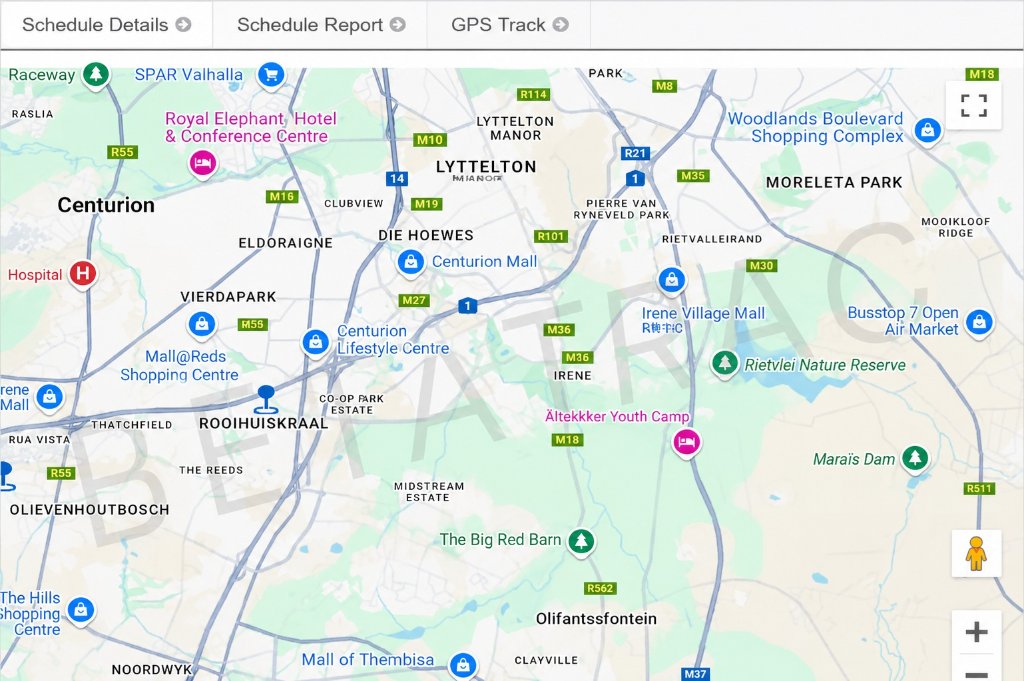The width and height of the screenshot is (1024, 681).
Task: Click the Altekkker Youth Camp lodging marker
Action: pos(686,442)
